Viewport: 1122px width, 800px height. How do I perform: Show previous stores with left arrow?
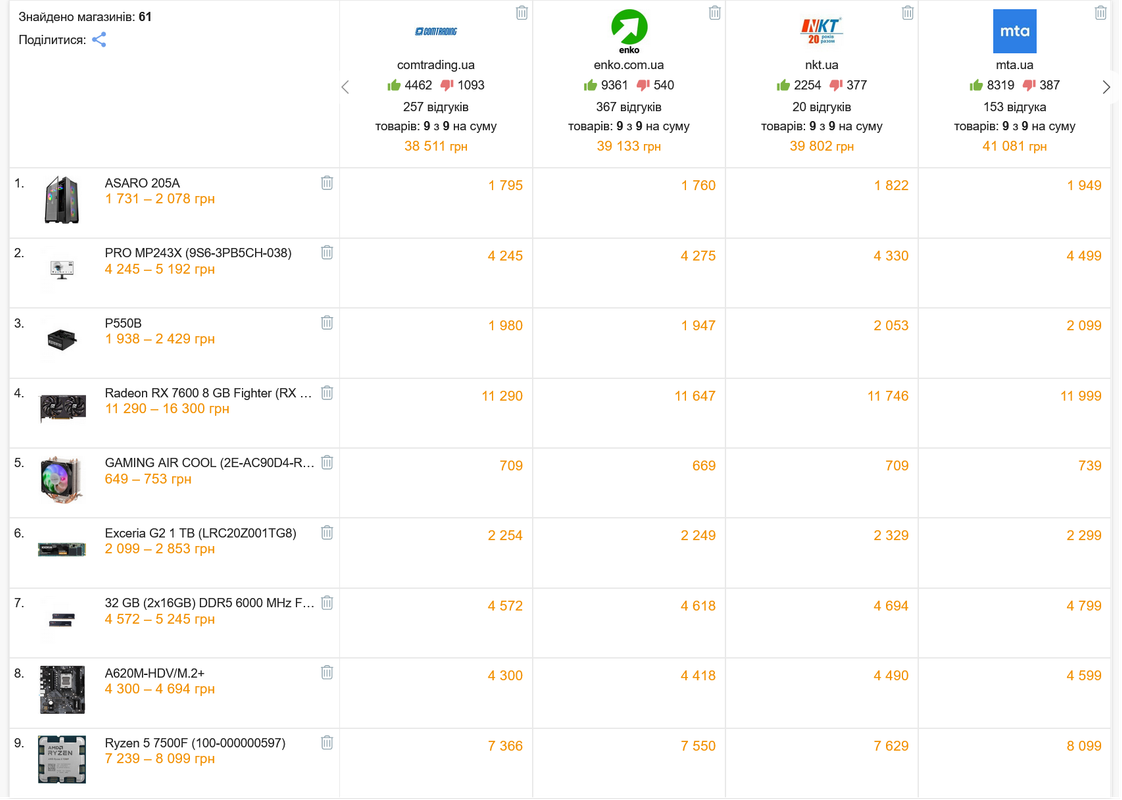(x=346, y=87)
